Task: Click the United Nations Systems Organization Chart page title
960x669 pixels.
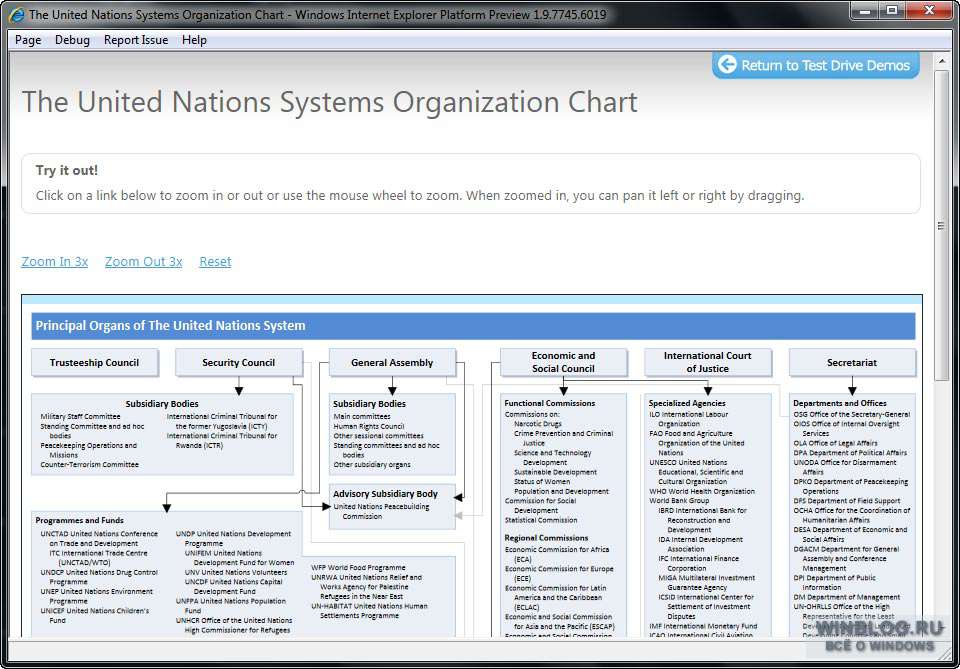Action: [x=329, y=102]
